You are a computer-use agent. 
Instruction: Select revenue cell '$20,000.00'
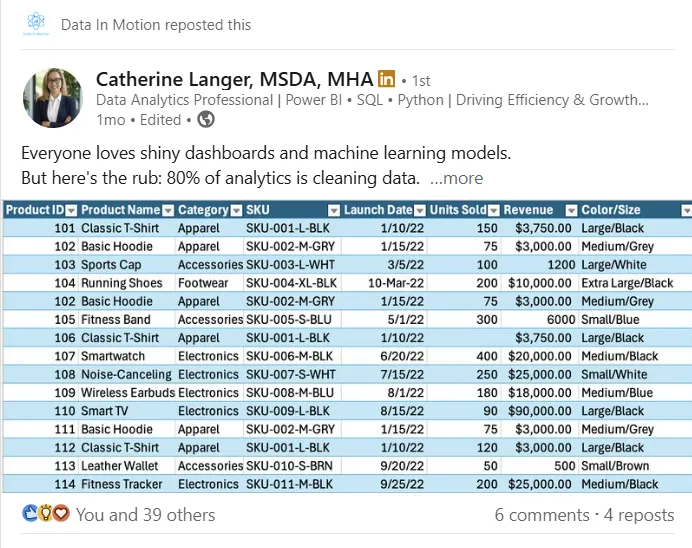pos(540,356)
